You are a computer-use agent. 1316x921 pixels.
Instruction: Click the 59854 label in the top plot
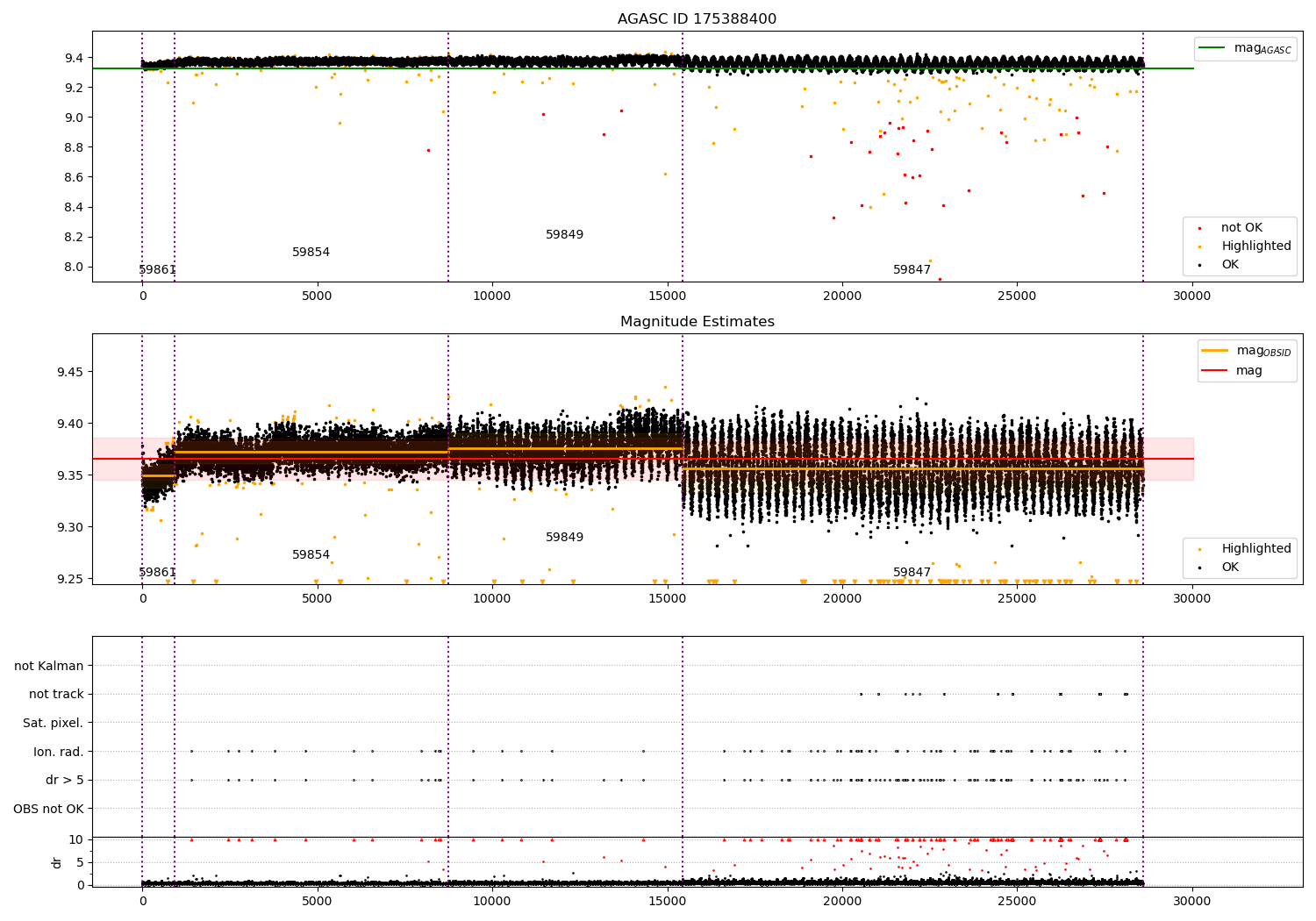pyautogui.click(x=311, y=253)
